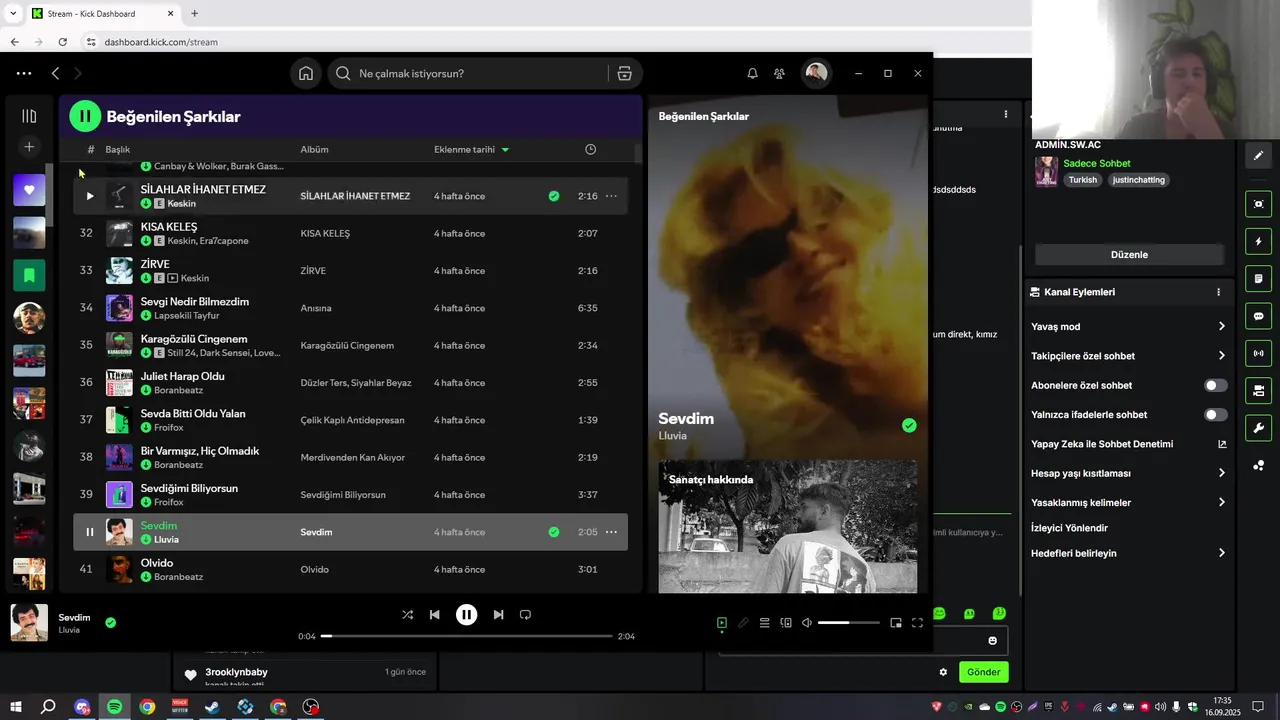Viewport: 1280px width, 720px height.
Task: Toggle liked checkmark on Sevdim row
Action: (554, 532)
